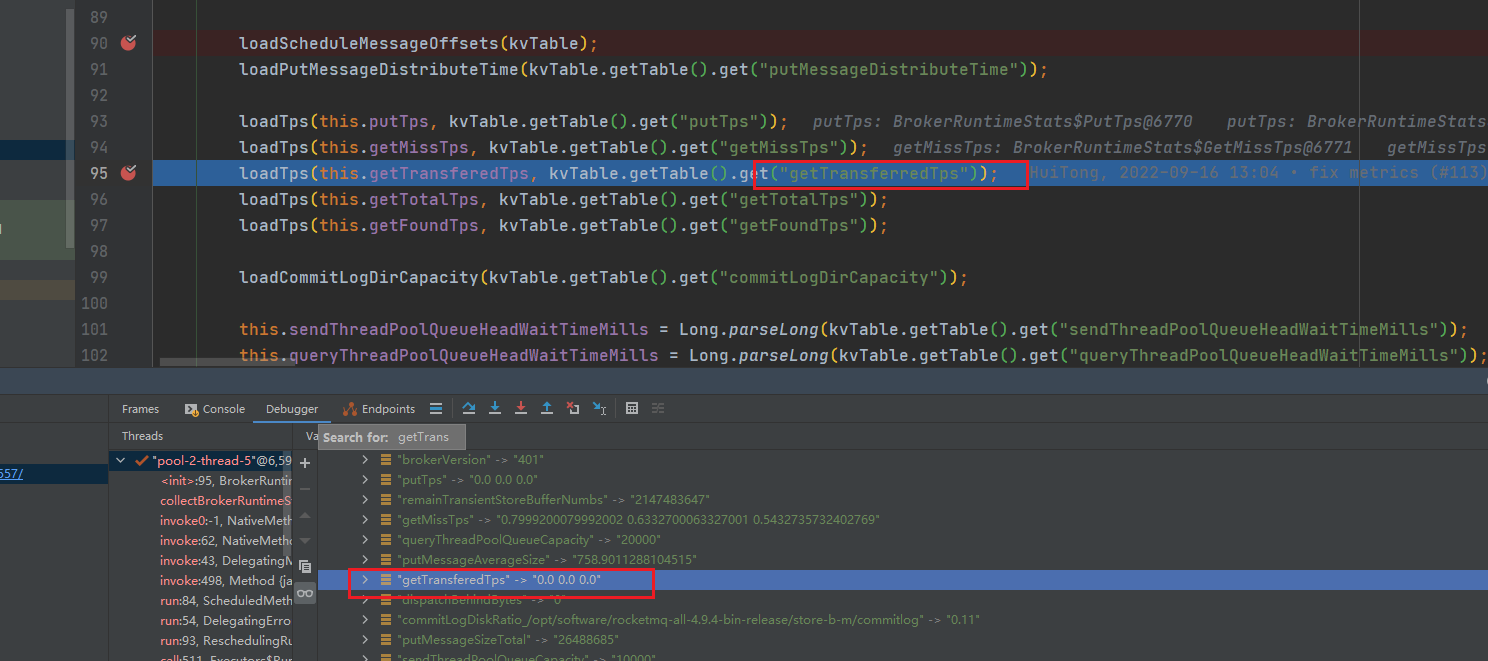Click the Force Step Into icon
1488x661 pixels.
(521, 408)
